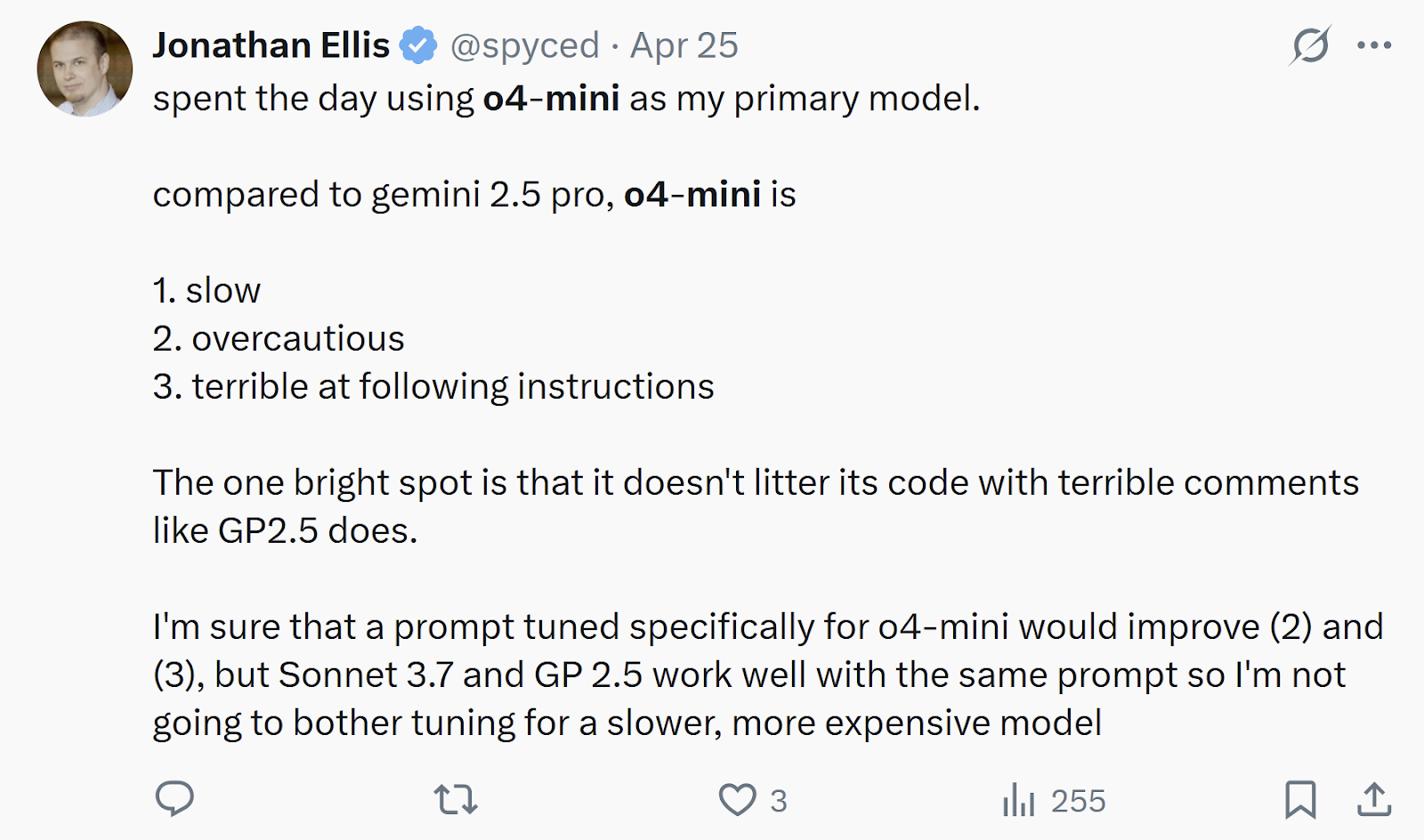Click the share upload arrow icon
The height and width of the screenshot is (840, 1424).
coord(1374,799)
